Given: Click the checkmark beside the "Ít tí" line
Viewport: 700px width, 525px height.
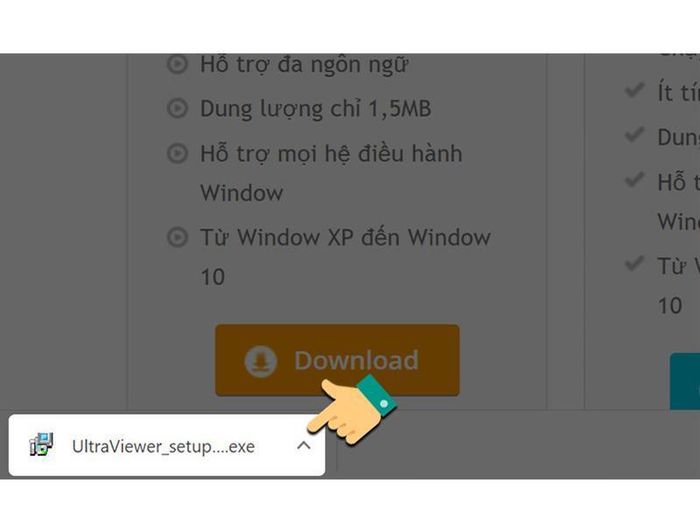Looking at the screenshot, I should click(634, 91).
